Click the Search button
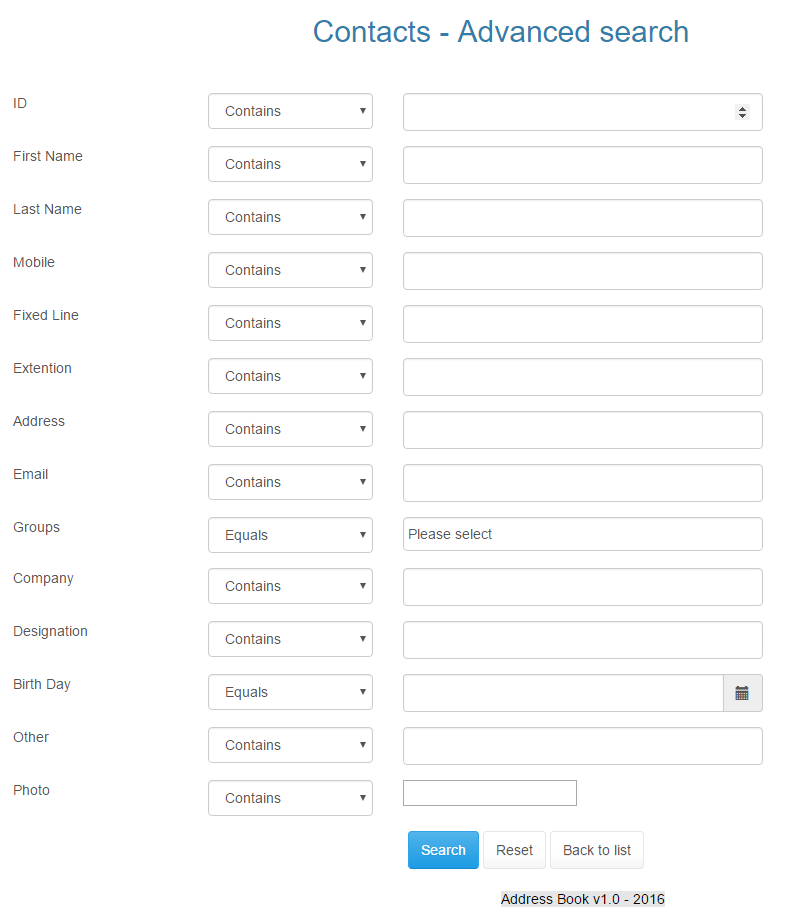 (x=443, y=849)
